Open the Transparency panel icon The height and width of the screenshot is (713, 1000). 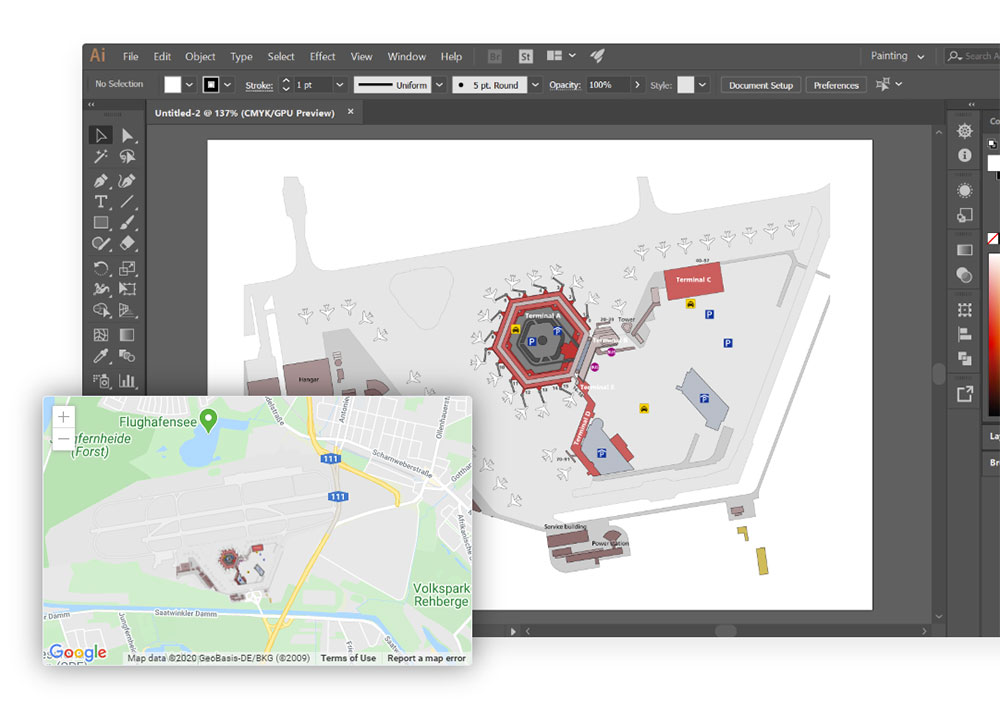point(964,275)
